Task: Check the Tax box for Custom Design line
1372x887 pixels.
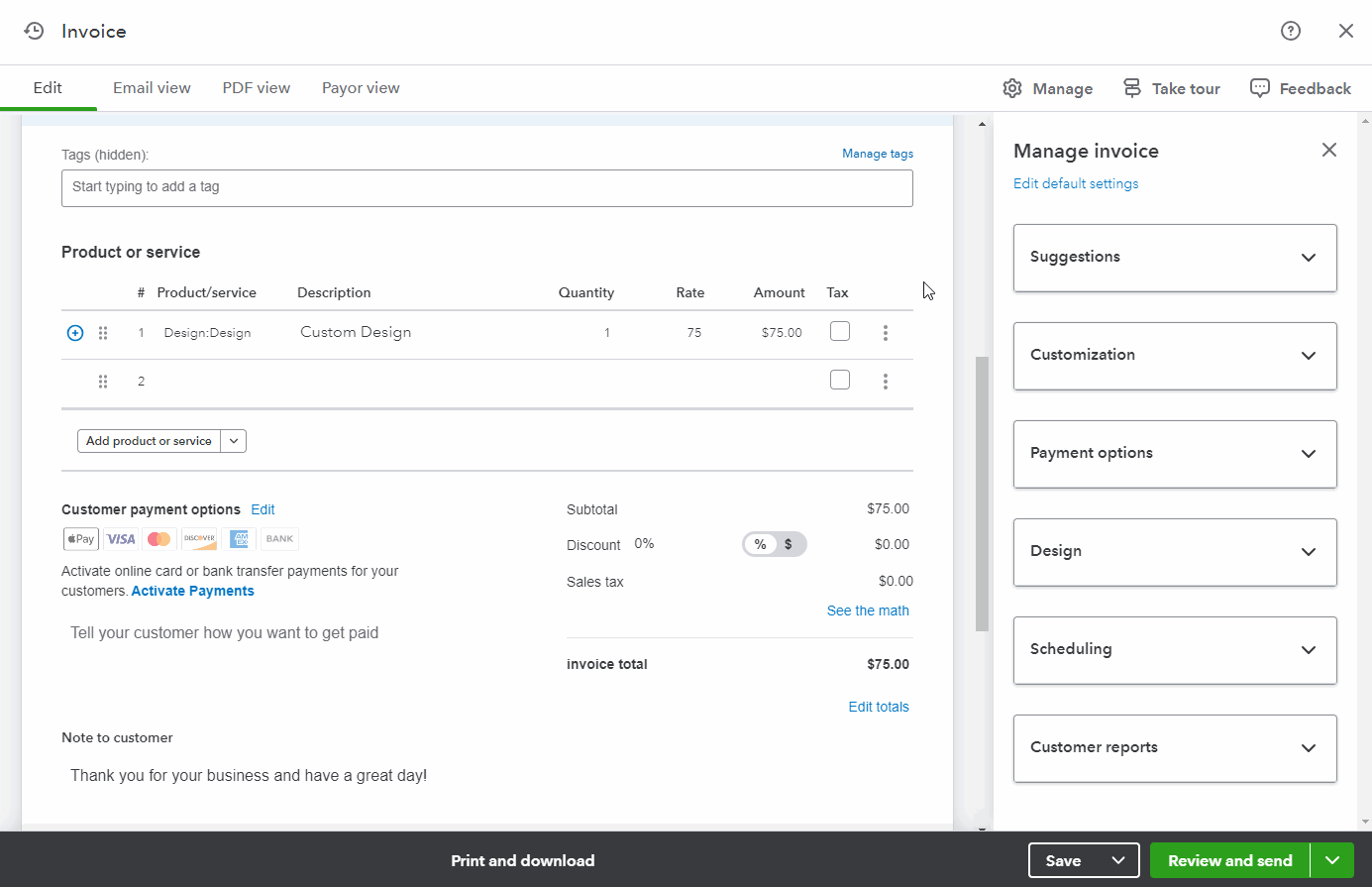Action: [839, 331]
